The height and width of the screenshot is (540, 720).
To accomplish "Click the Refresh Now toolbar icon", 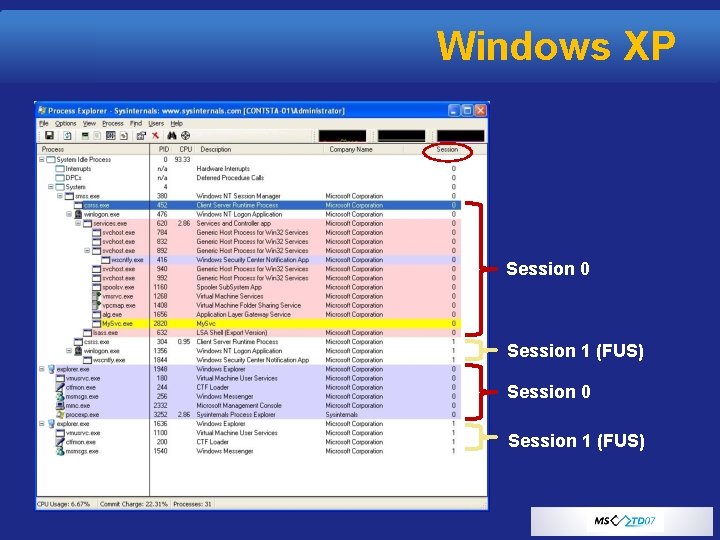I will 68,135.
